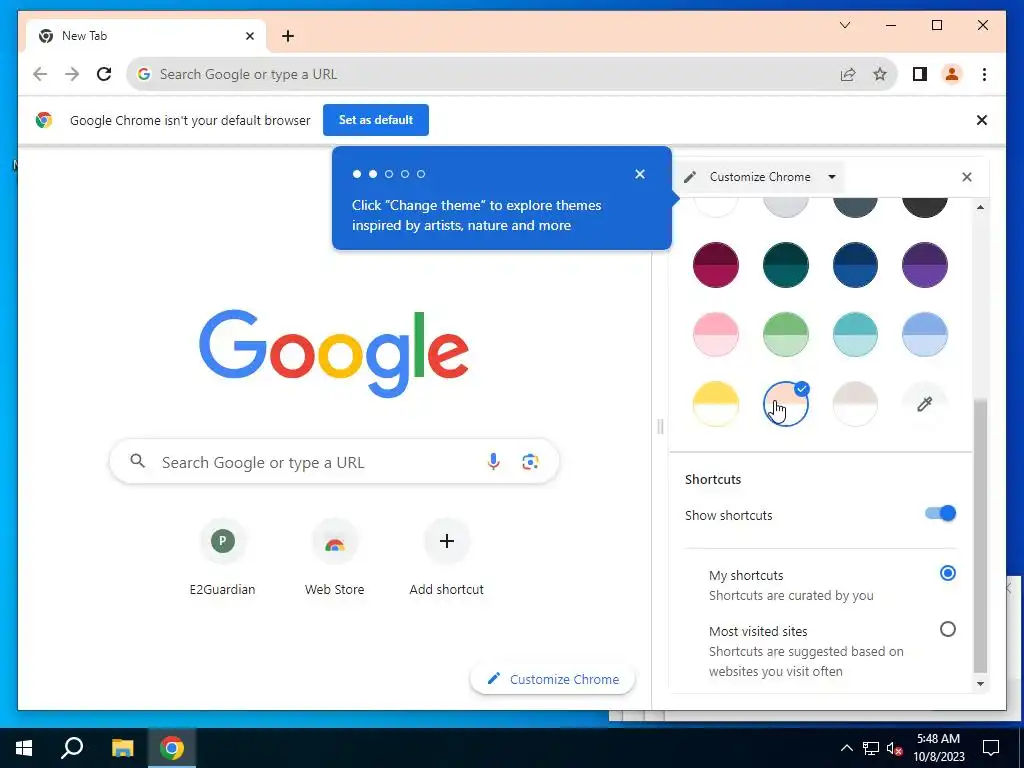This screenshot has height=768, width=1024.
Task: Click the muted volume tray icon
Action: 895,748
